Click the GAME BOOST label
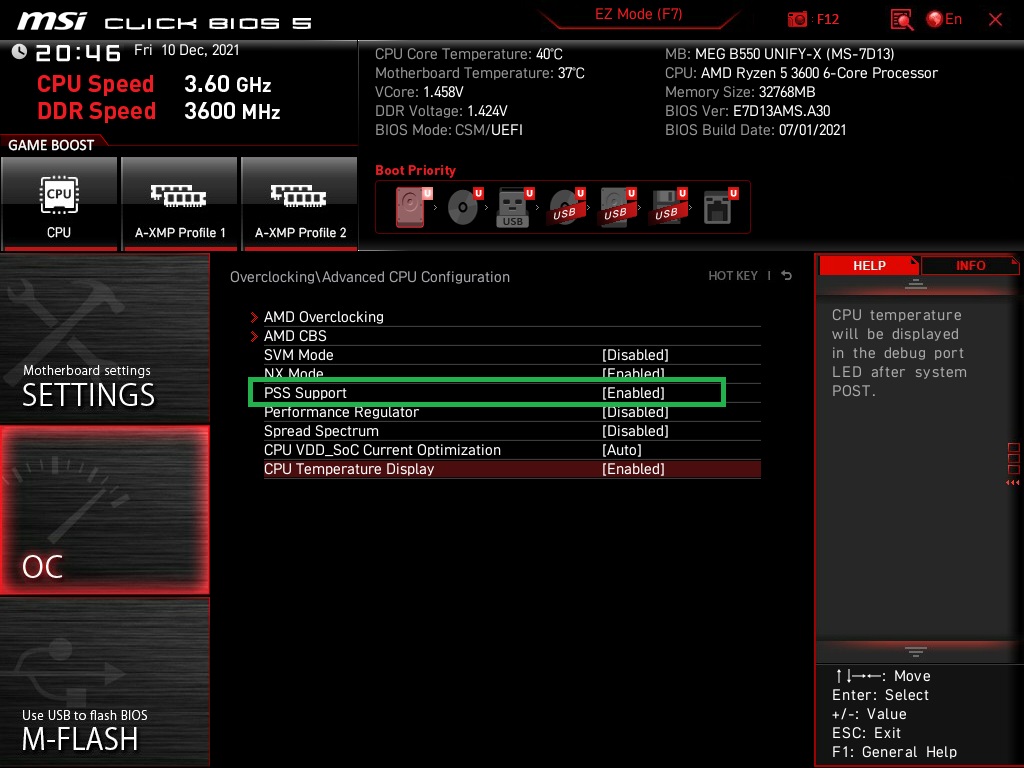Screen dimensions: 1024x768 tap(51, 145)
